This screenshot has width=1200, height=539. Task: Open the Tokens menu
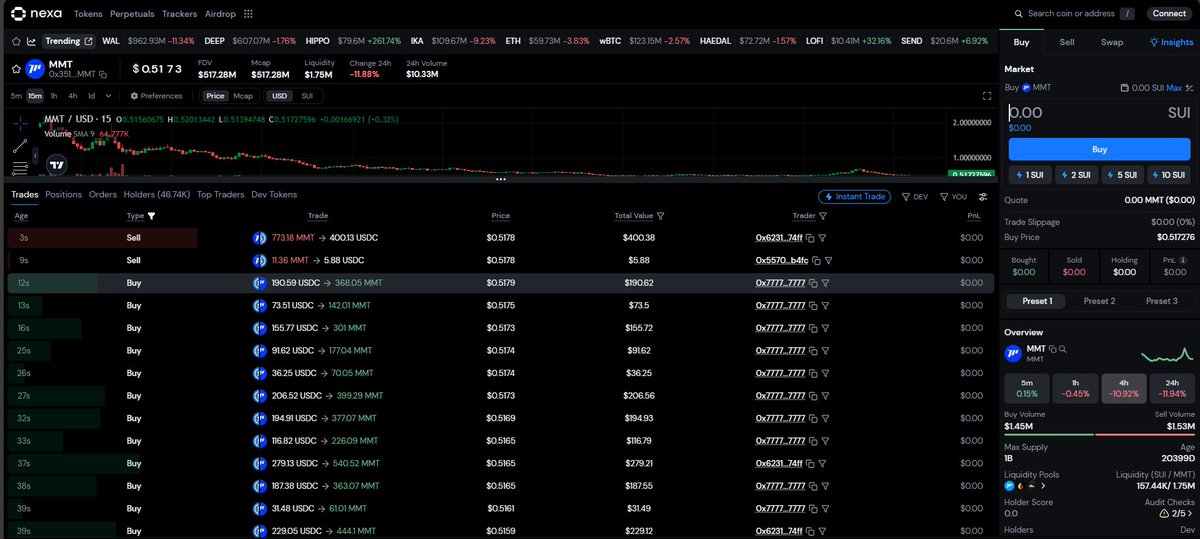point(88,14)
